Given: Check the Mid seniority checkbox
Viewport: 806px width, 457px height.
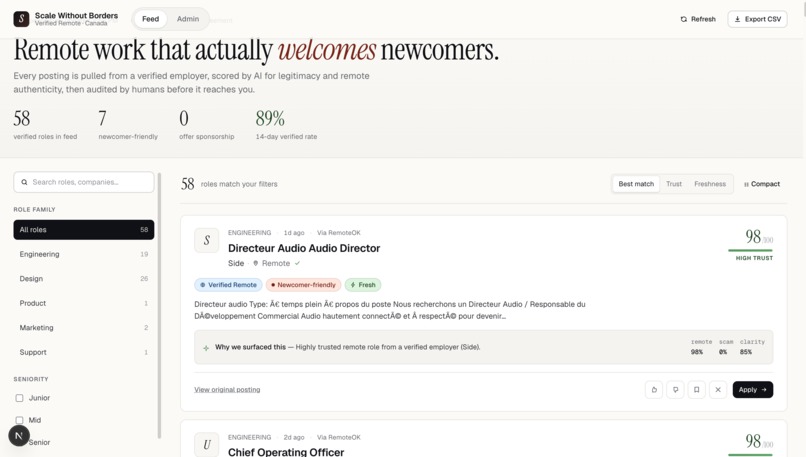Looking at the screenshot, I should point(20,420).
